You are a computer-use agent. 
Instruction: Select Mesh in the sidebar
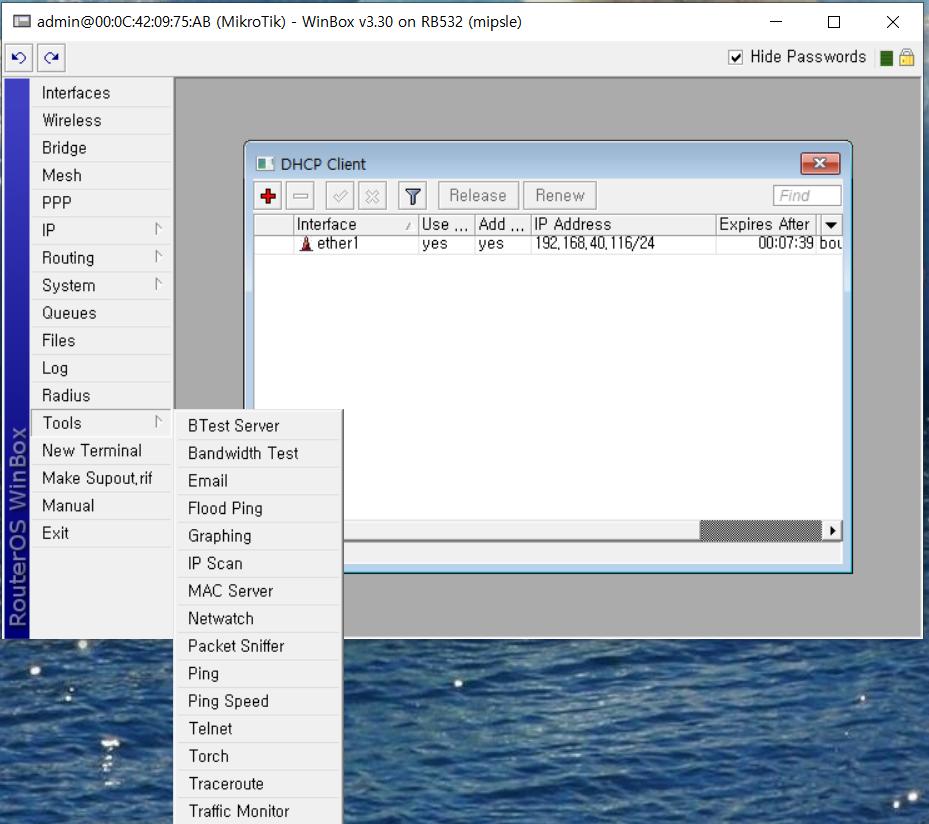[101, 175]
